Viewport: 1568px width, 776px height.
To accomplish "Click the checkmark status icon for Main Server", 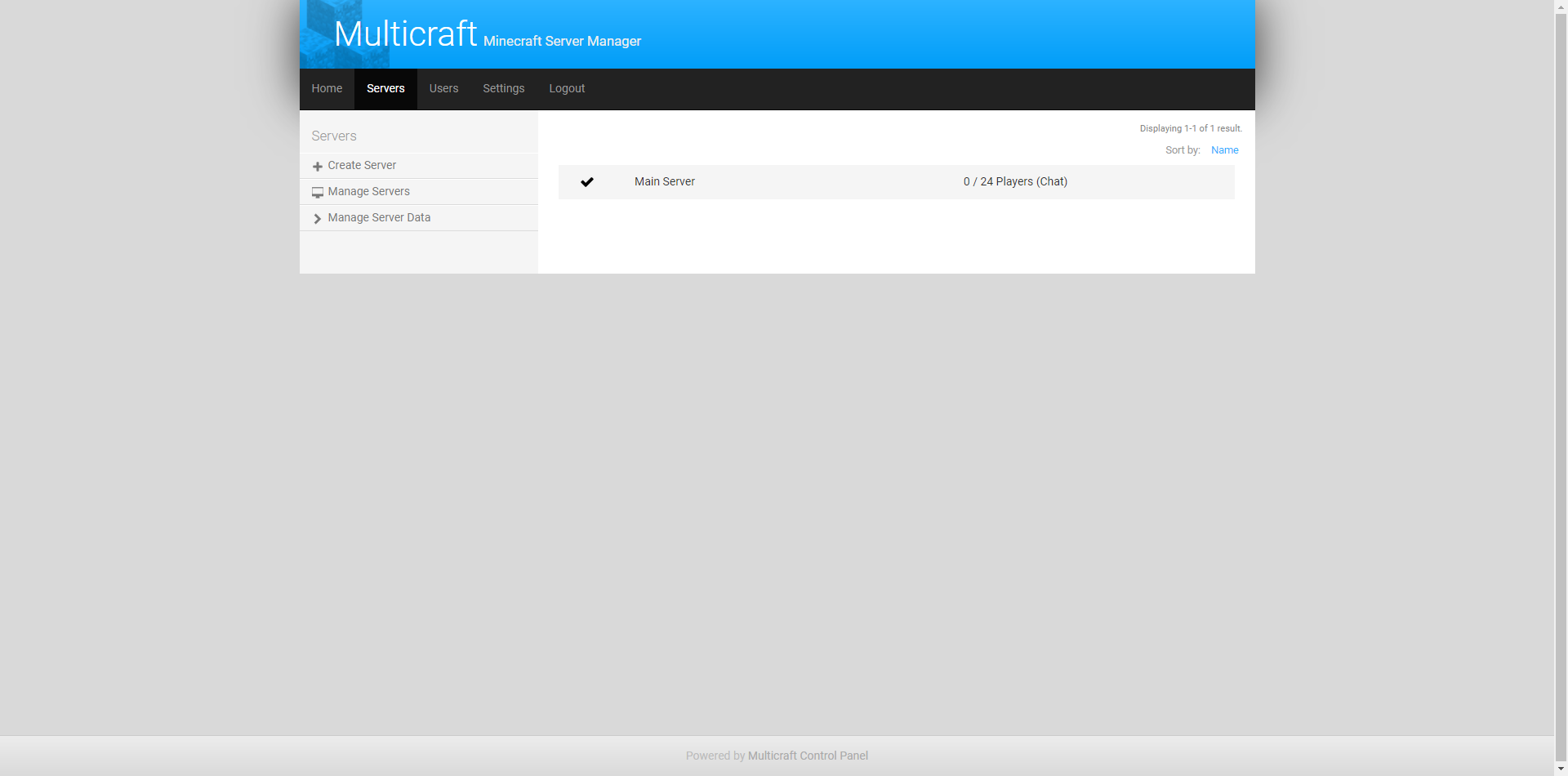I will [x=587, y=182].
